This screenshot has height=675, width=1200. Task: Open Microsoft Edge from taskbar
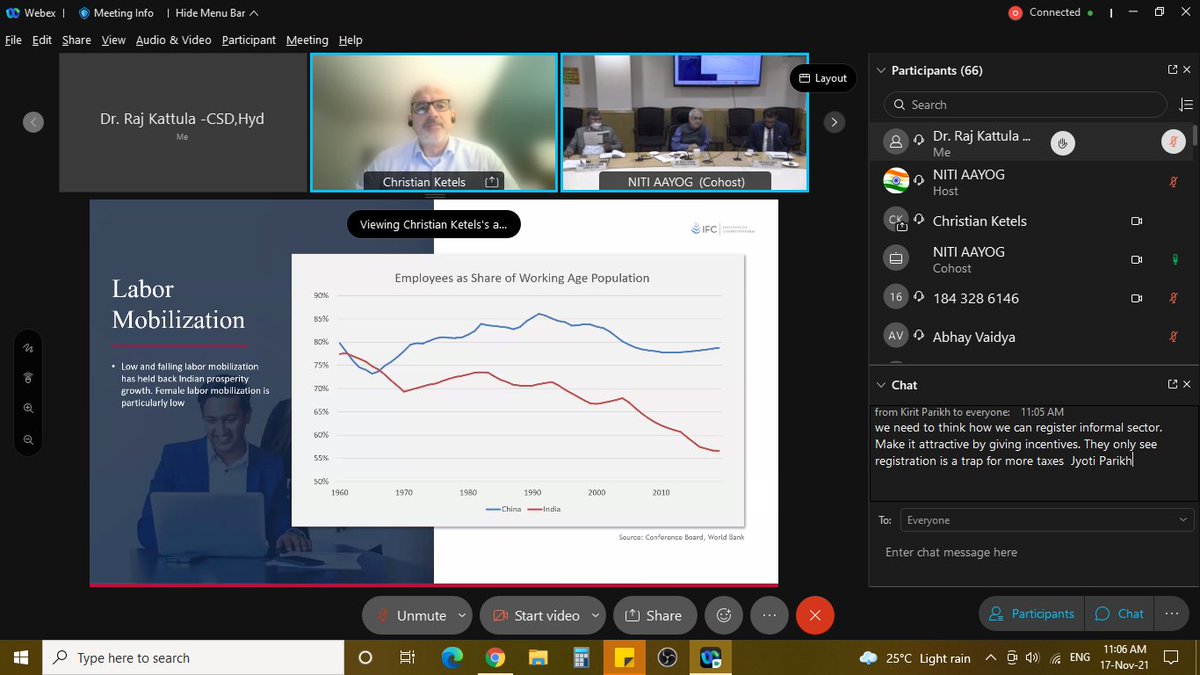451,658
